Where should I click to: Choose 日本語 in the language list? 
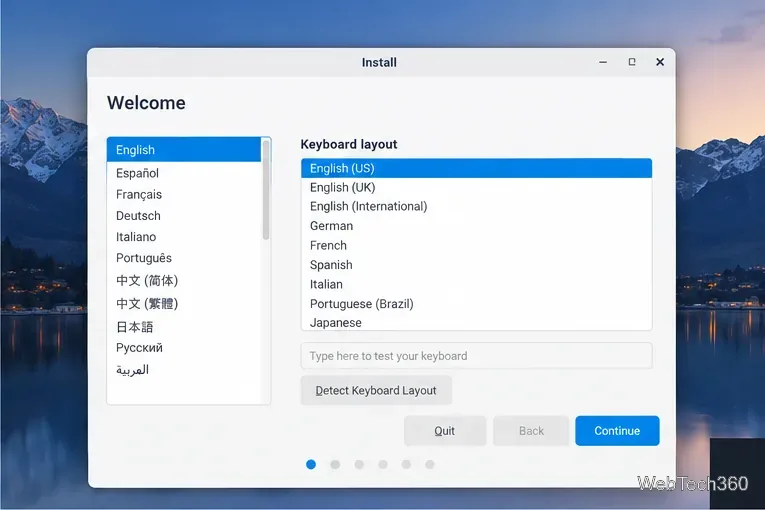coord(184,326)
